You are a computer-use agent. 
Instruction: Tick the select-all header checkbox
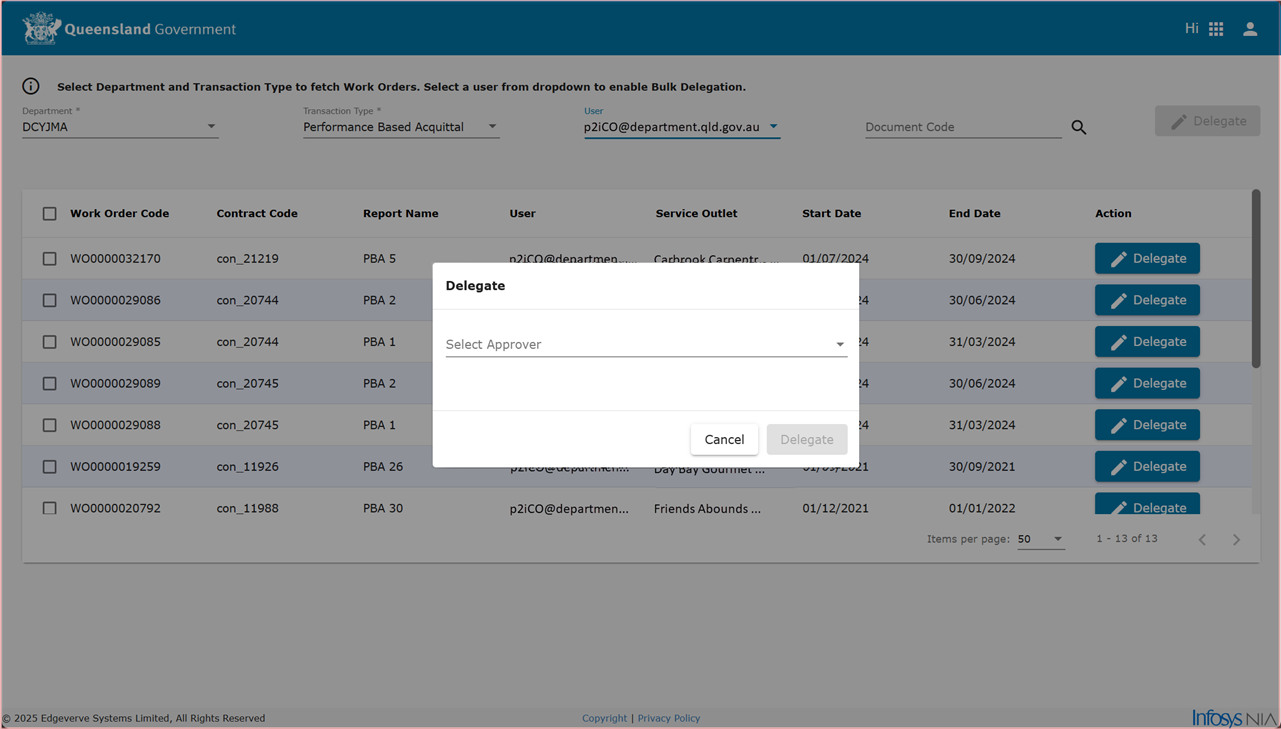tap(49, 213)
